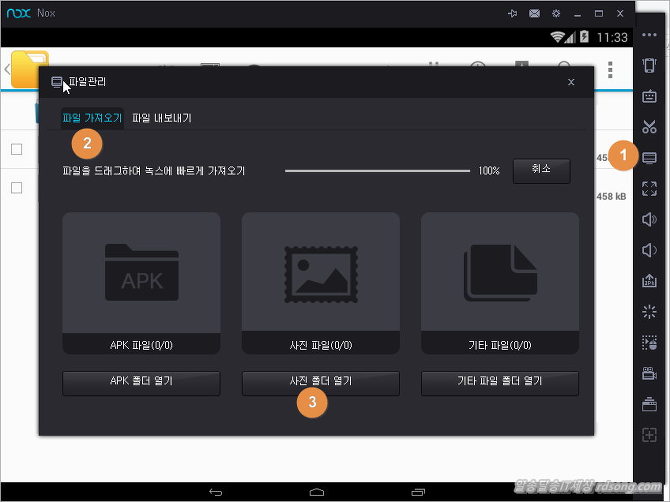Viewport: 670px width, 502px height.
Task: Click the 기타 파일 폴더 열기 button
Action: point(500,382)
